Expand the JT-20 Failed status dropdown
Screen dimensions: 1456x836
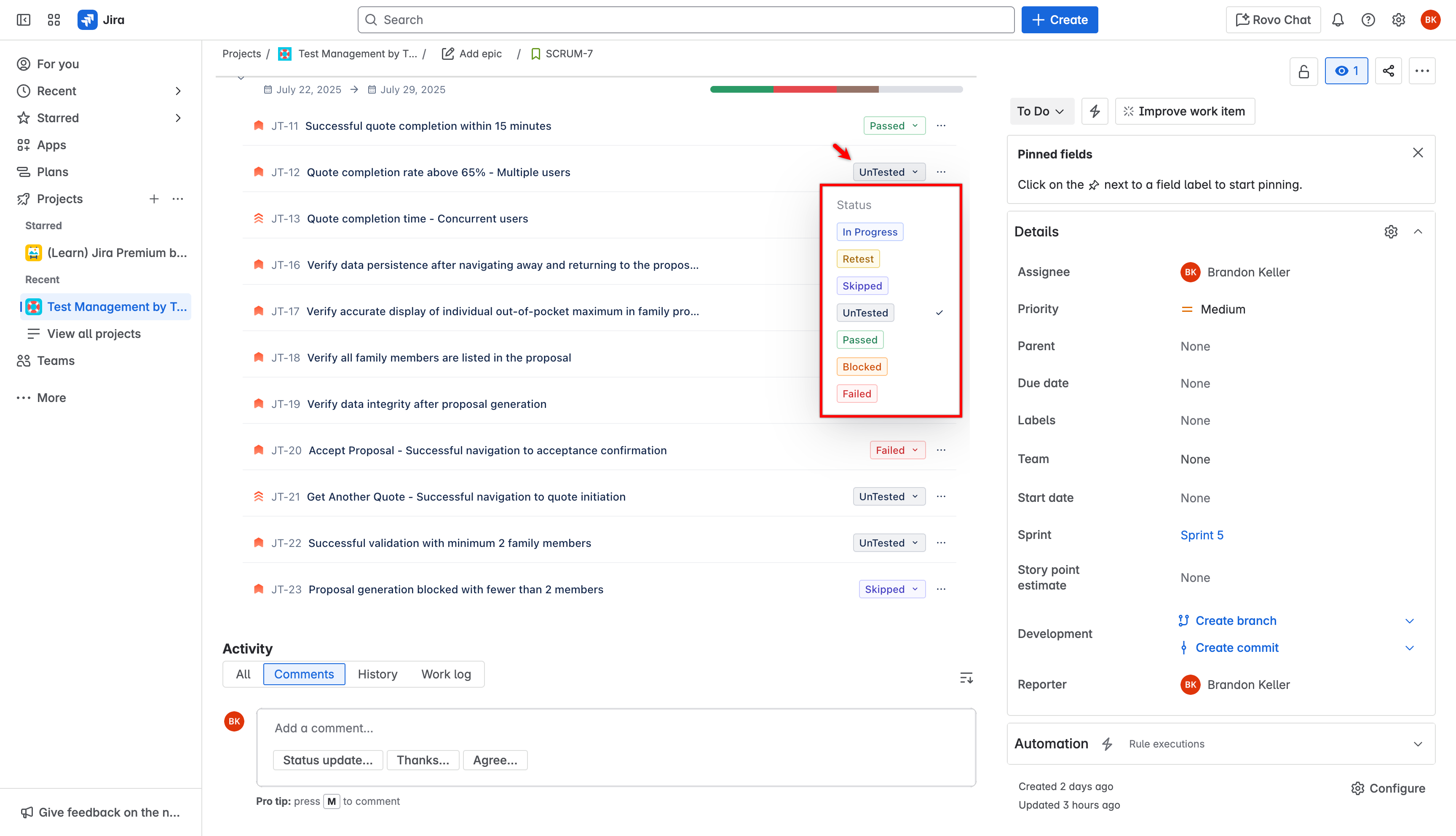[x=897, y=451]
